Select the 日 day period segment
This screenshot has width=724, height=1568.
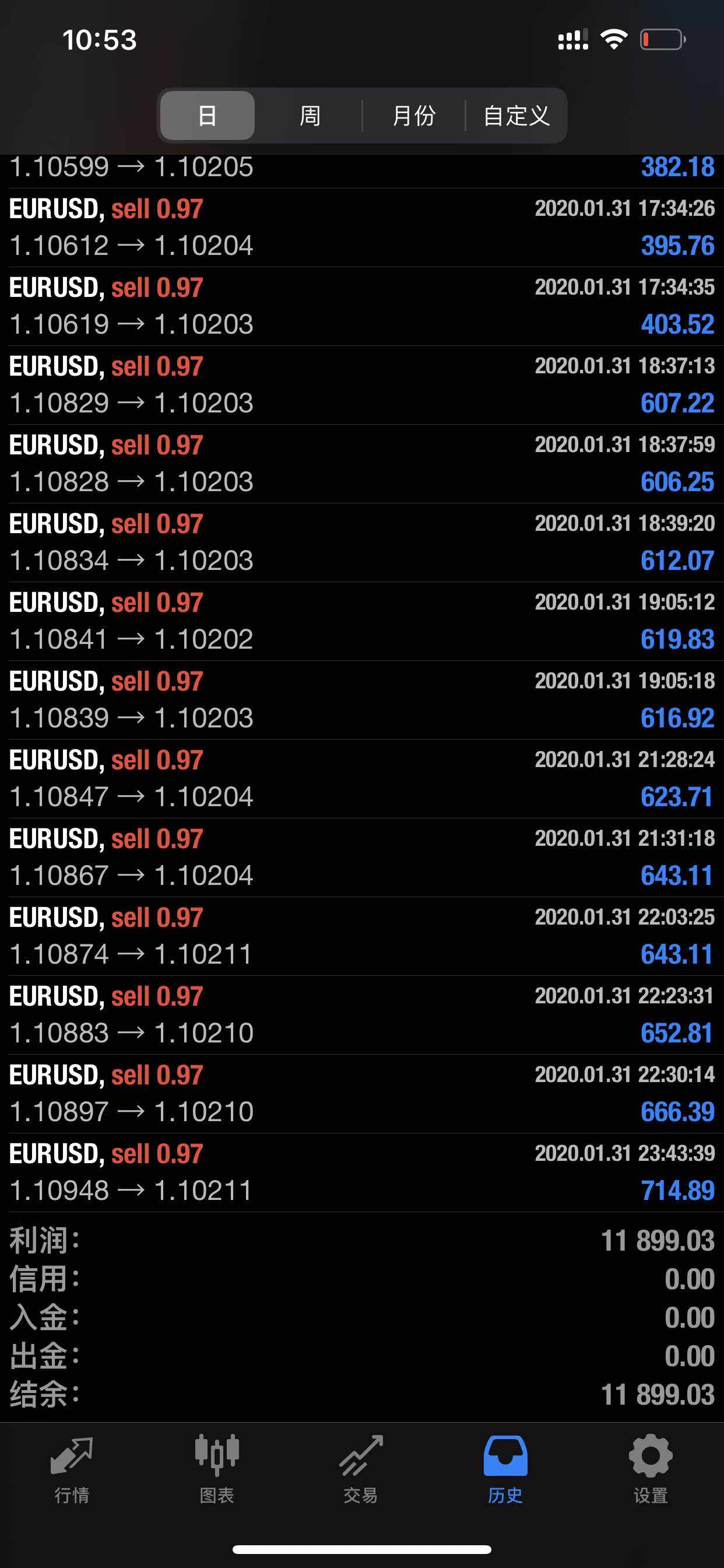coord(208,116)
